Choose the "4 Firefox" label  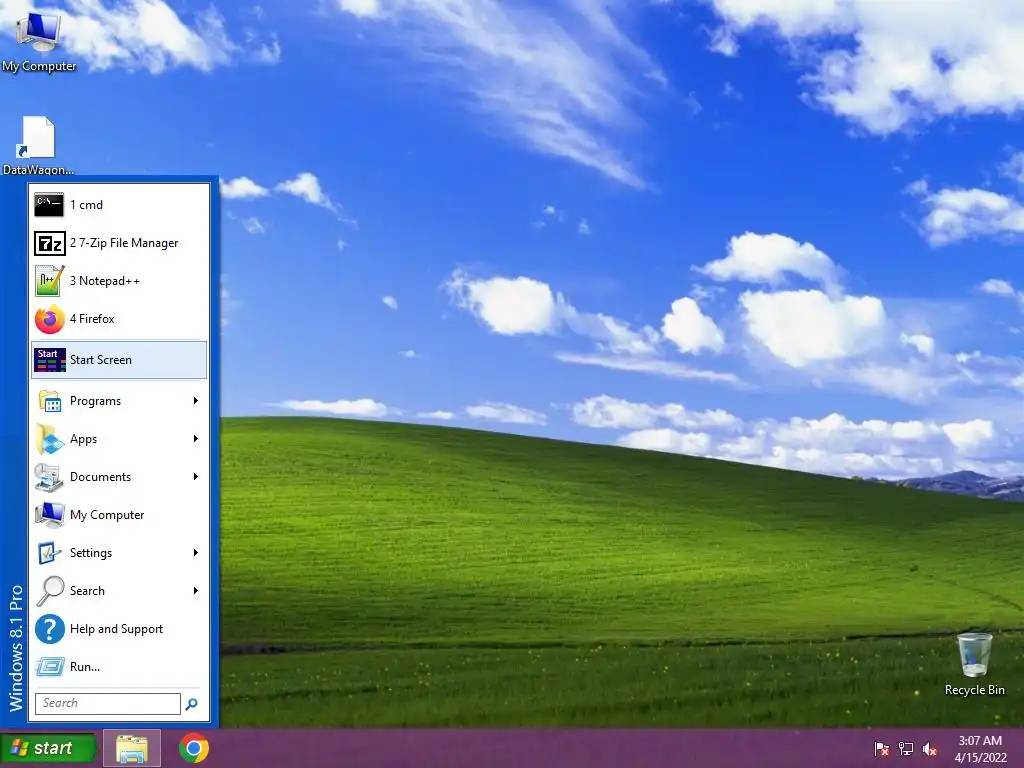pos(92,319)
